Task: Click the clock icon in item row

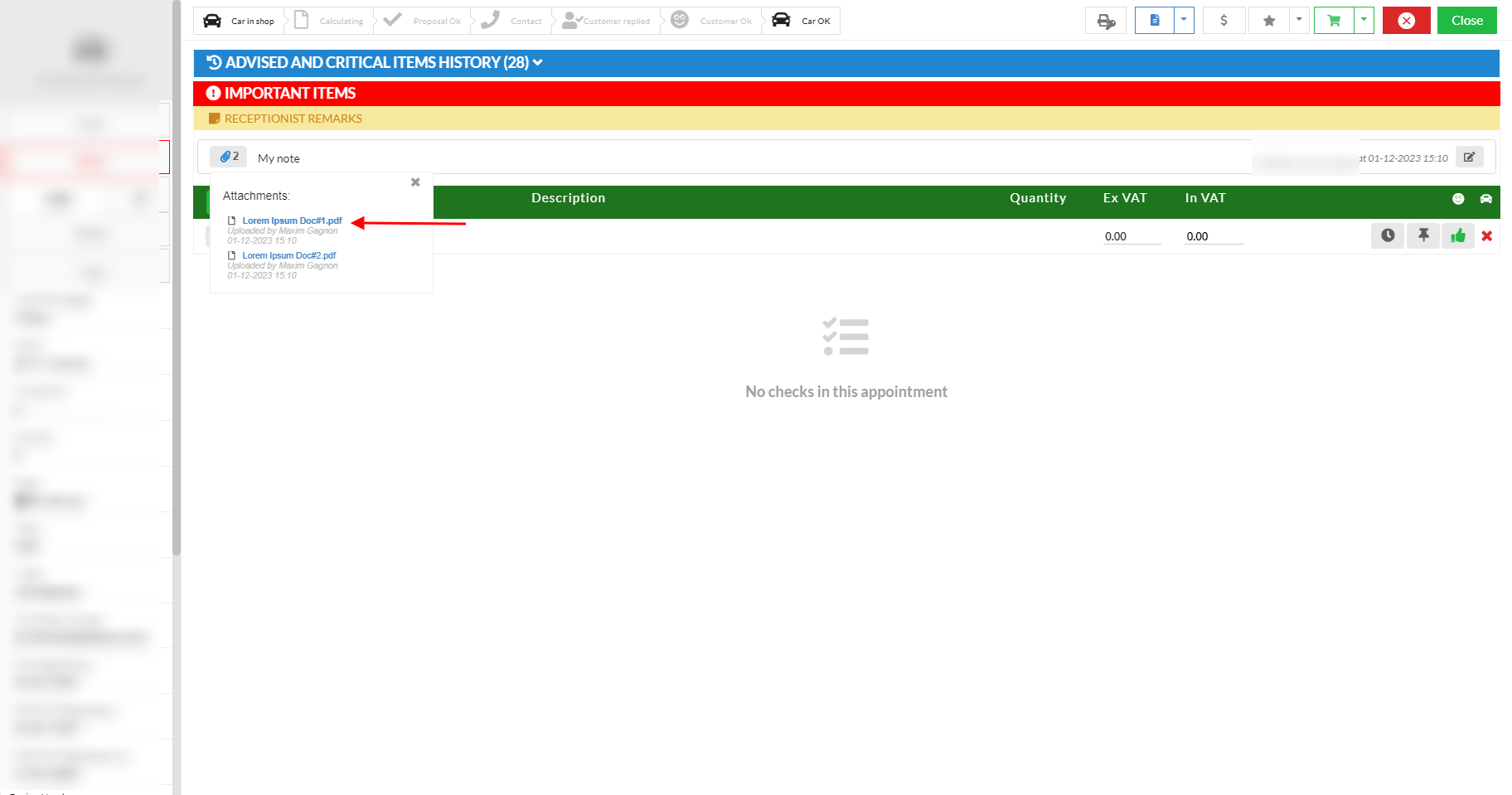Action: click(x=1388, y=236)
